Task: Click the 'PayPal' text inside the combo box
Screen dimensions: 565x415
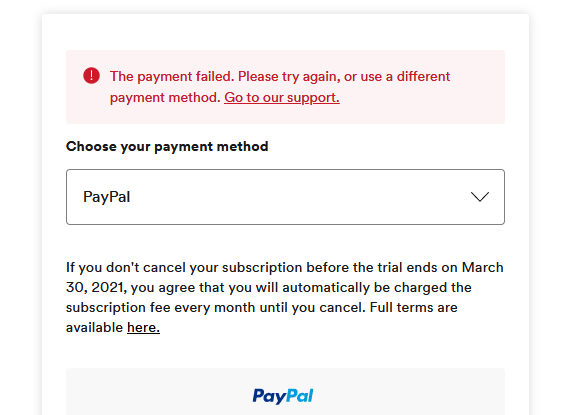Action: pyautogui.click(x=107, y=197)
